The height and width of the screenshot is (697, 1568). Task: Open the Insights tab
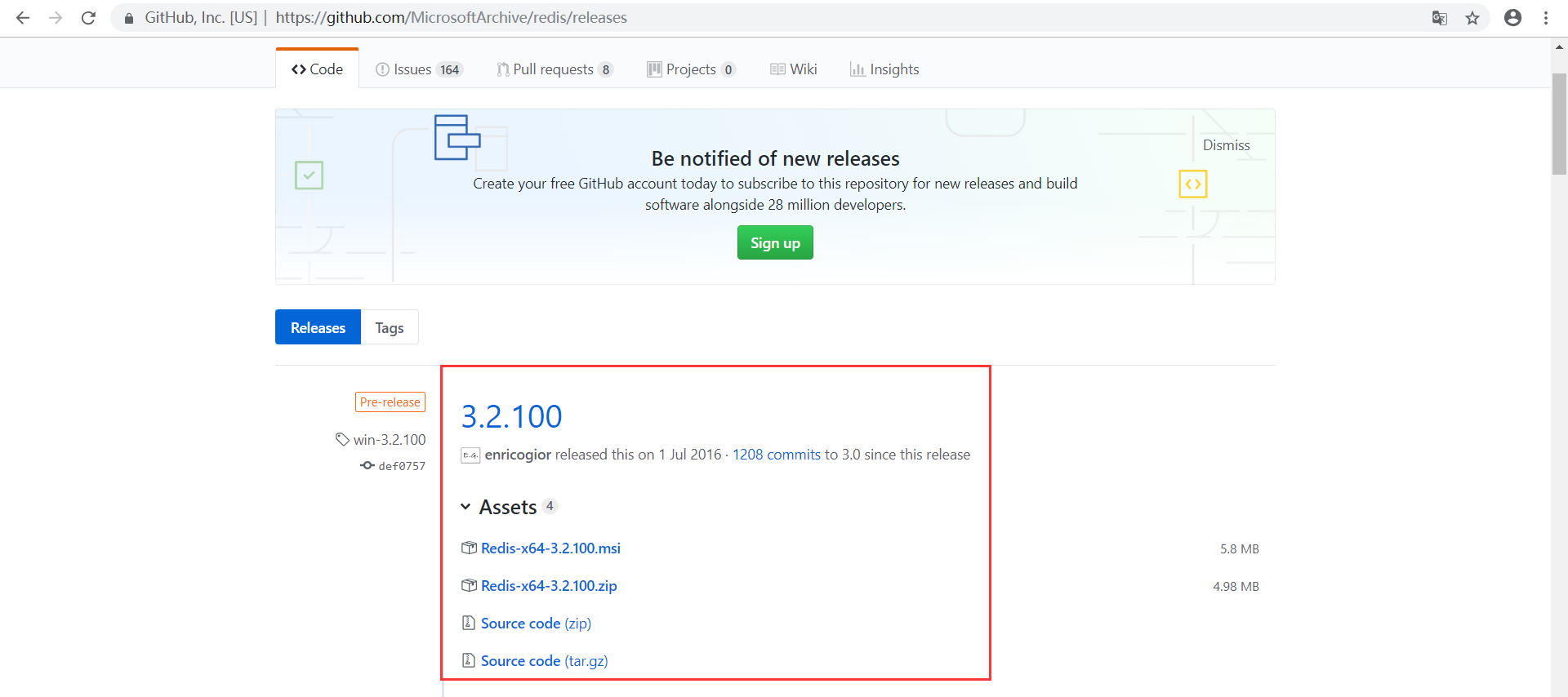[x=884, y=69]
